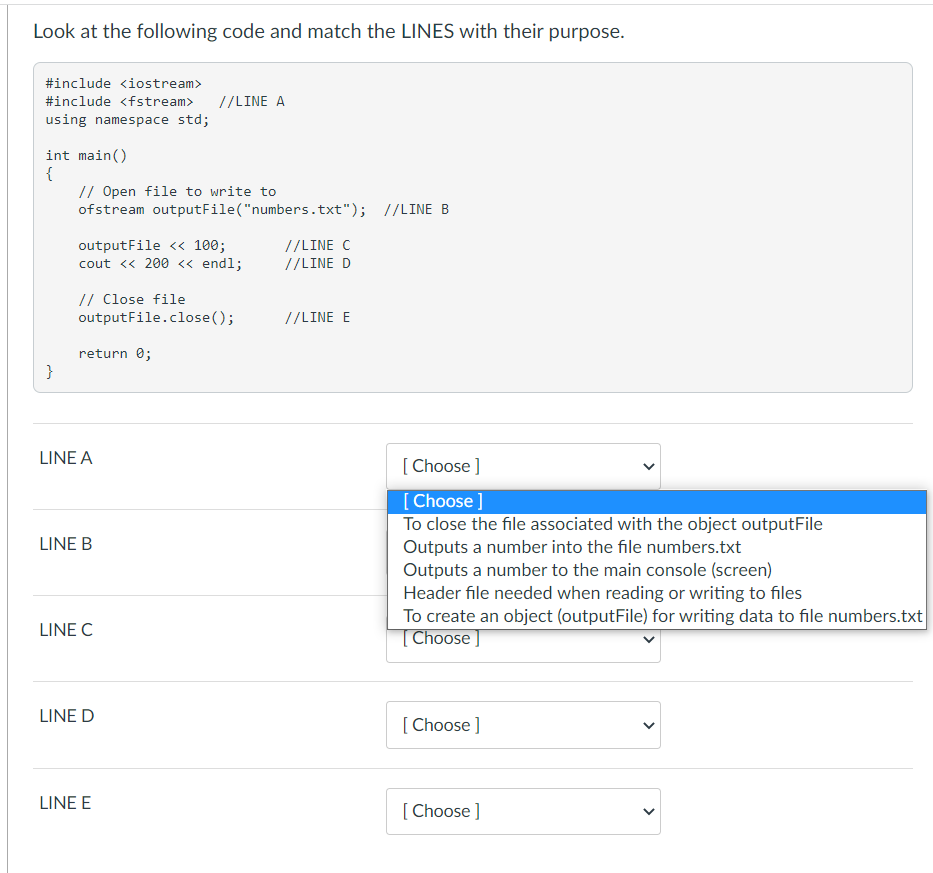The width and height of the screenshot is (933, 873).
Task: Click the LINE E row label
Action: coord(64,802)
